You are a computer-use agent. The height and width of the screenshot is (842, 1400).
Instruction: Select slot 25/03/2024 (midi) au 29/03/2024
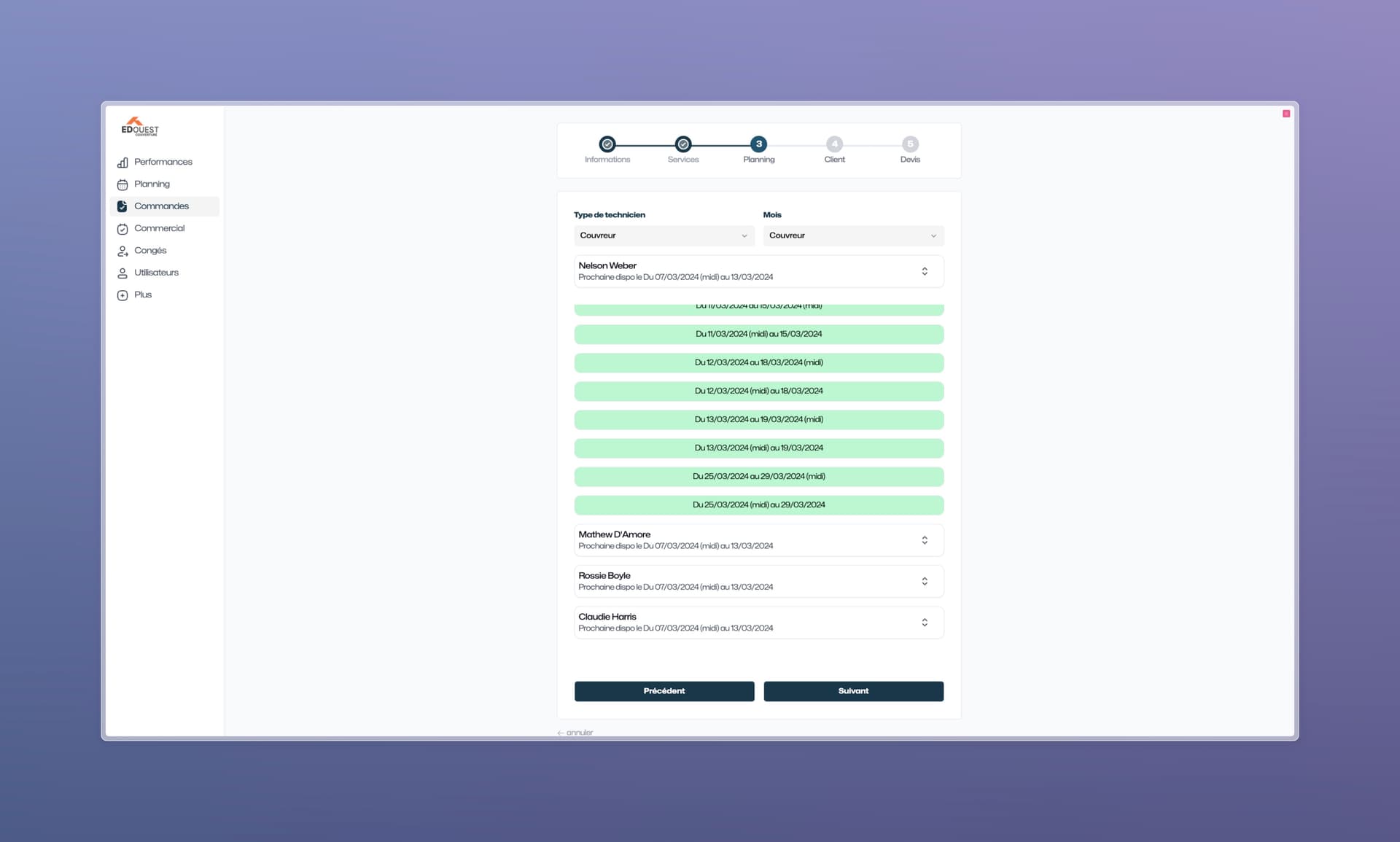[x=758, y=504]
